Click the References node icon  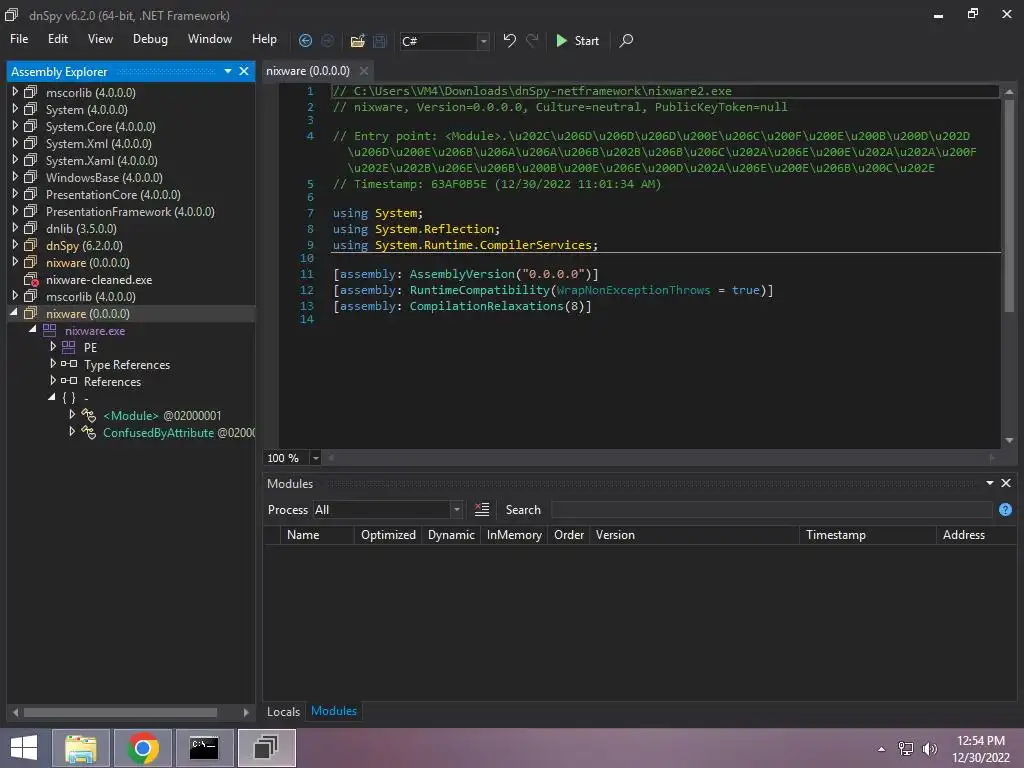69,381
